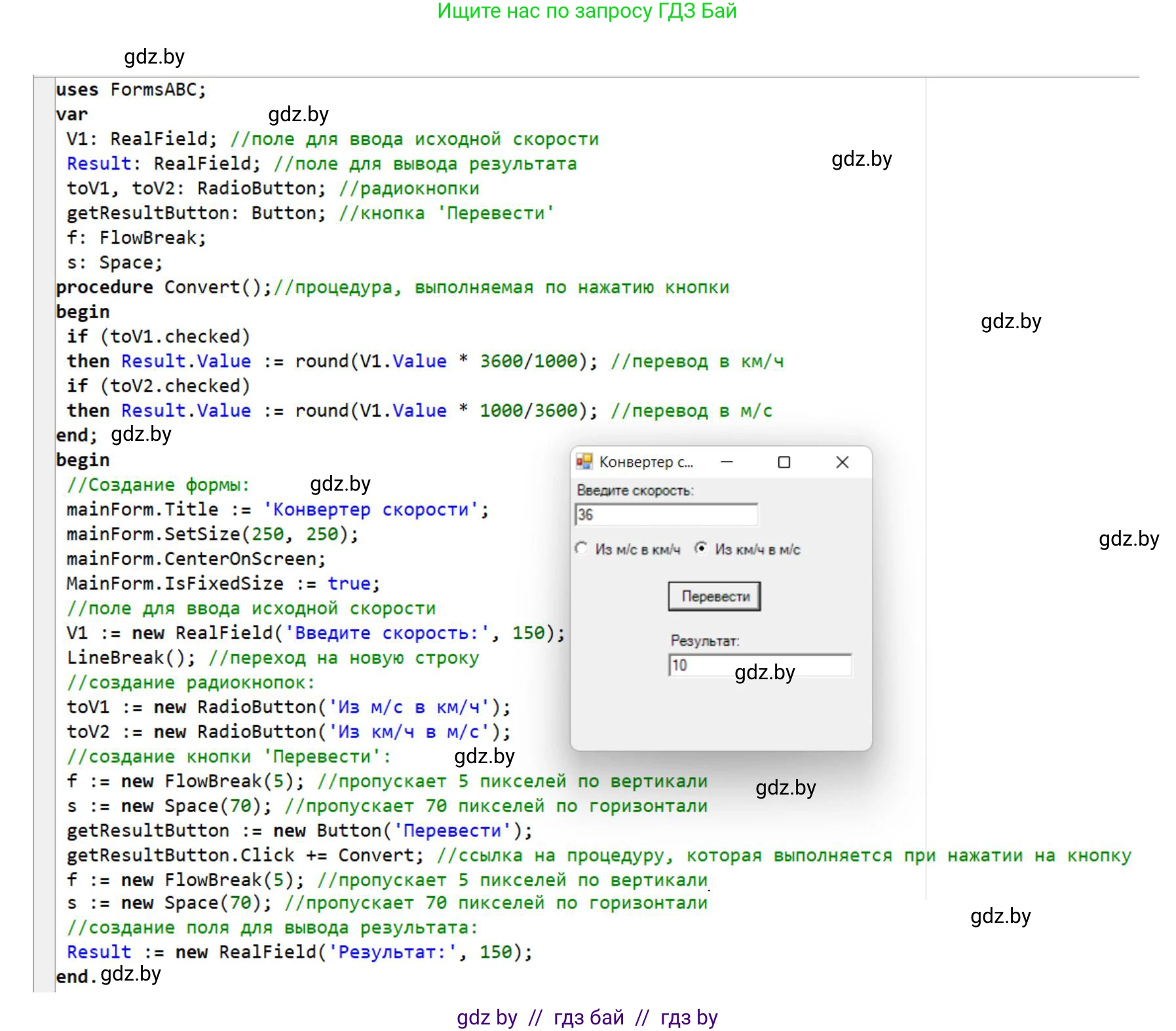Click the 'MainForm.IsFixedSize := true;' line
Image resolution: width=1176 pixels, height=1031 pixels.
[x=223, y=584]
